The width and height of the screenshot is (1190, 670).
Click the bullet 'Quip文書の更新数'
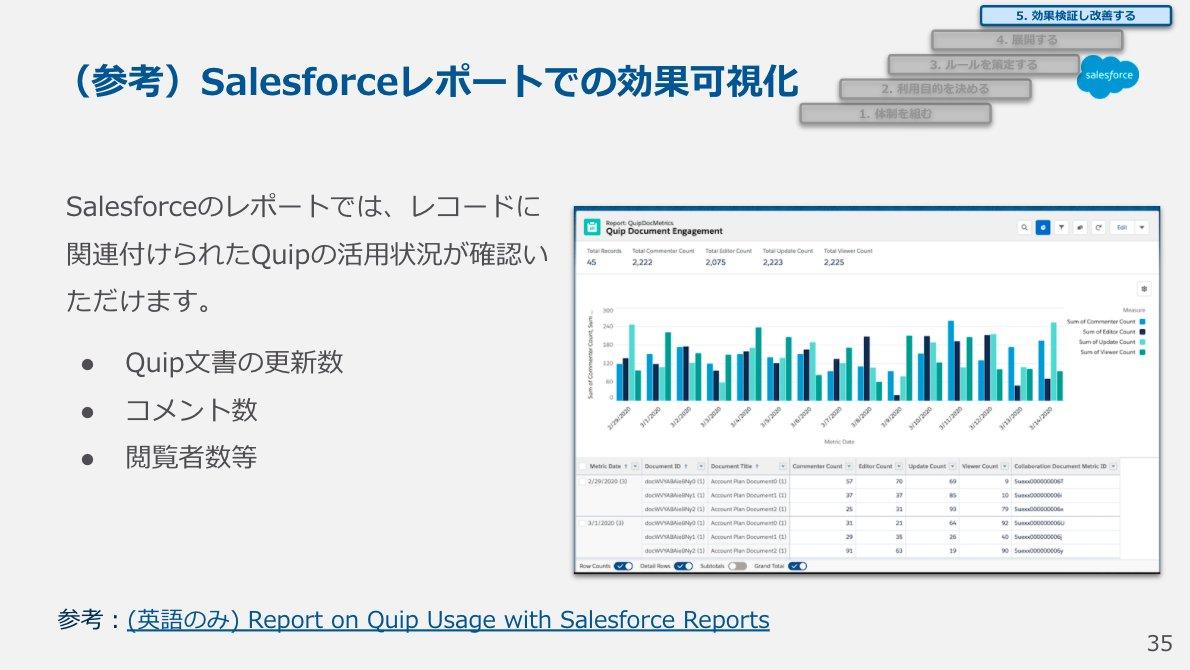click(234, 363)
